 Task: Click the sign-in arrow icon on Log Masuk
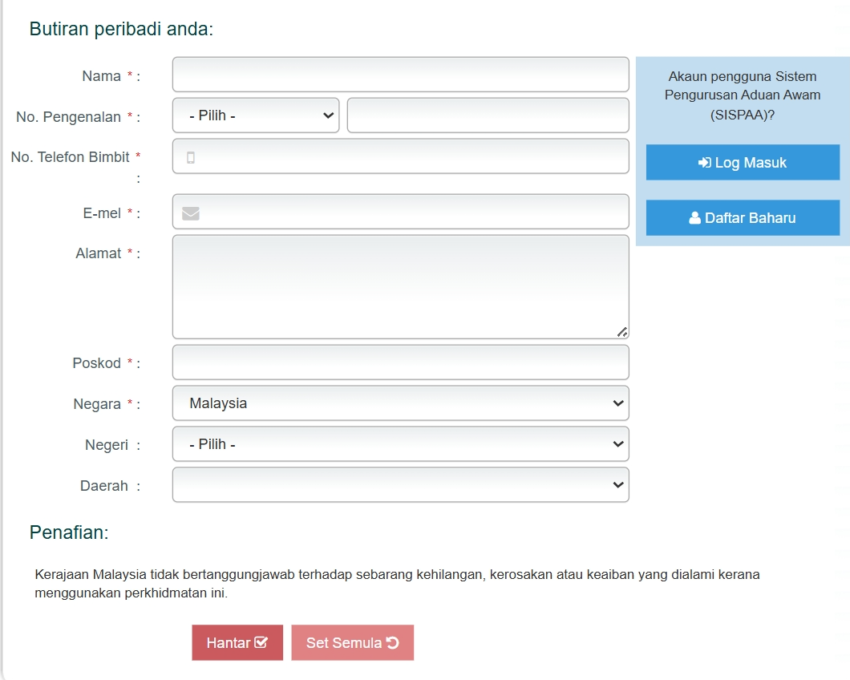point(705,163)
